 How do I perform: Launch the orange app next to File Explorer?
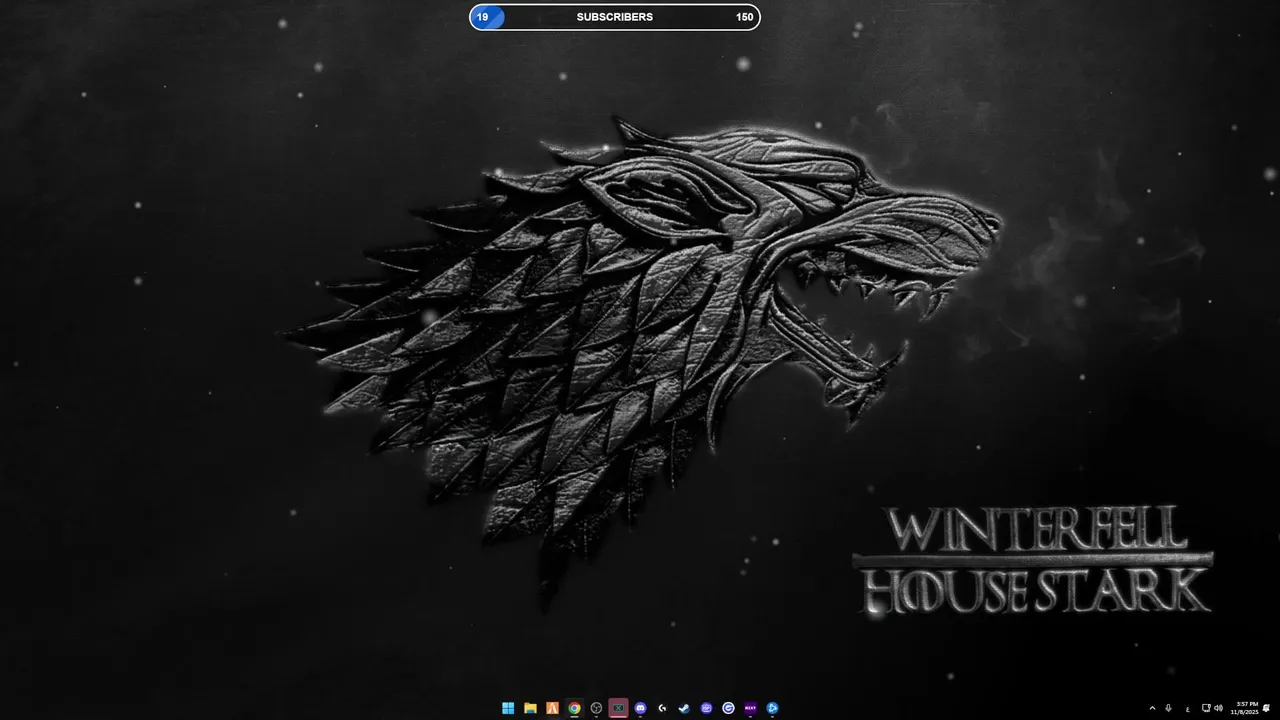pos(552,708)
